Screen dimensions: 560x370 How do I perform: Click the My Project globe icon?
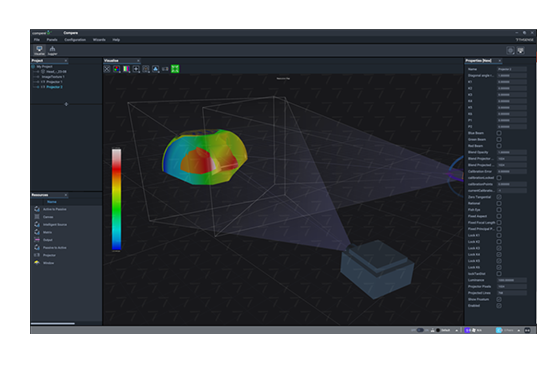(x=33, y=66)
